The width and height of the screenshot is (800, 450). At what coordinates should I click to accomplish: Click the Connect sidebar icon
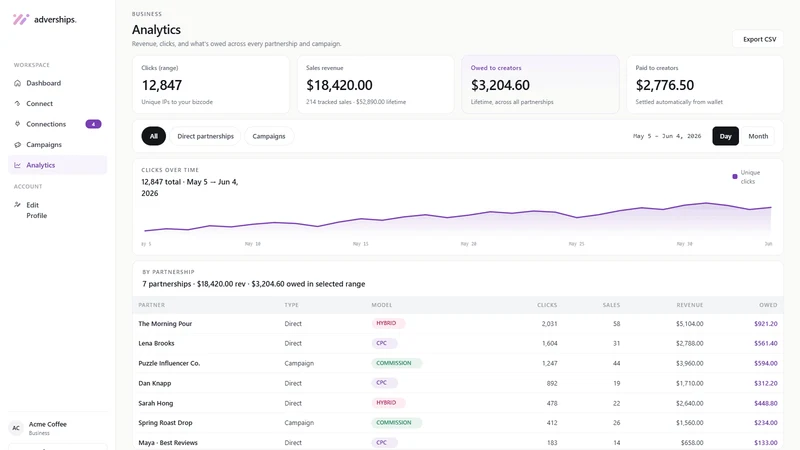tap(17, 104)
